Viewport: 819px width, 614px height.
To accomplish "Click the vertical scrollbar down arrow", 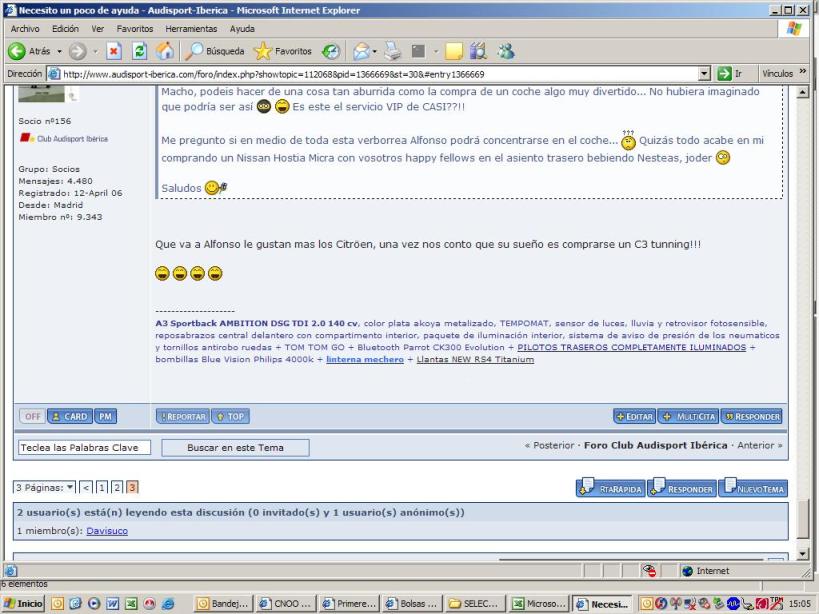I will (x=803, y=553).
